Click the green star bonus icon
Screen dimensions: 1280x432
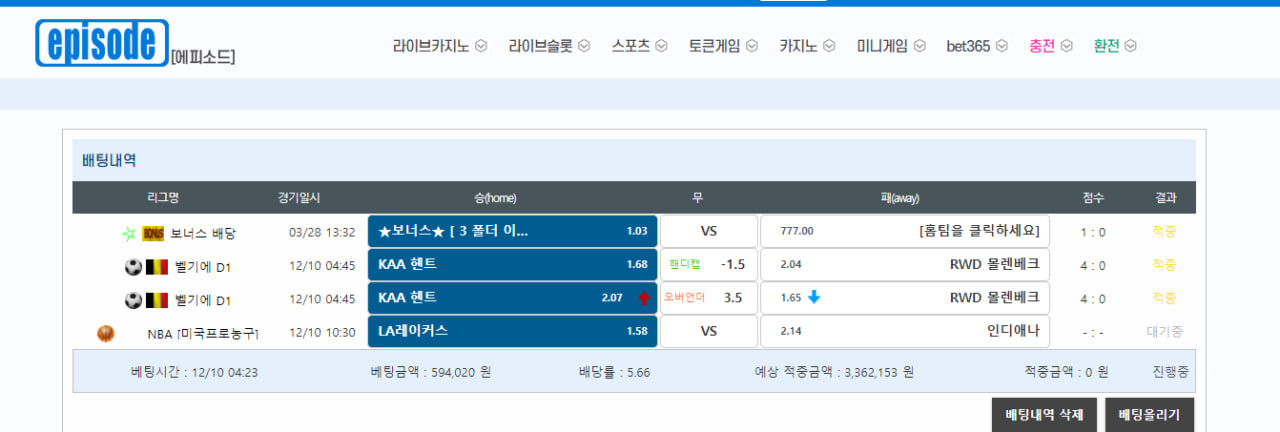click(x=129, y=233)
